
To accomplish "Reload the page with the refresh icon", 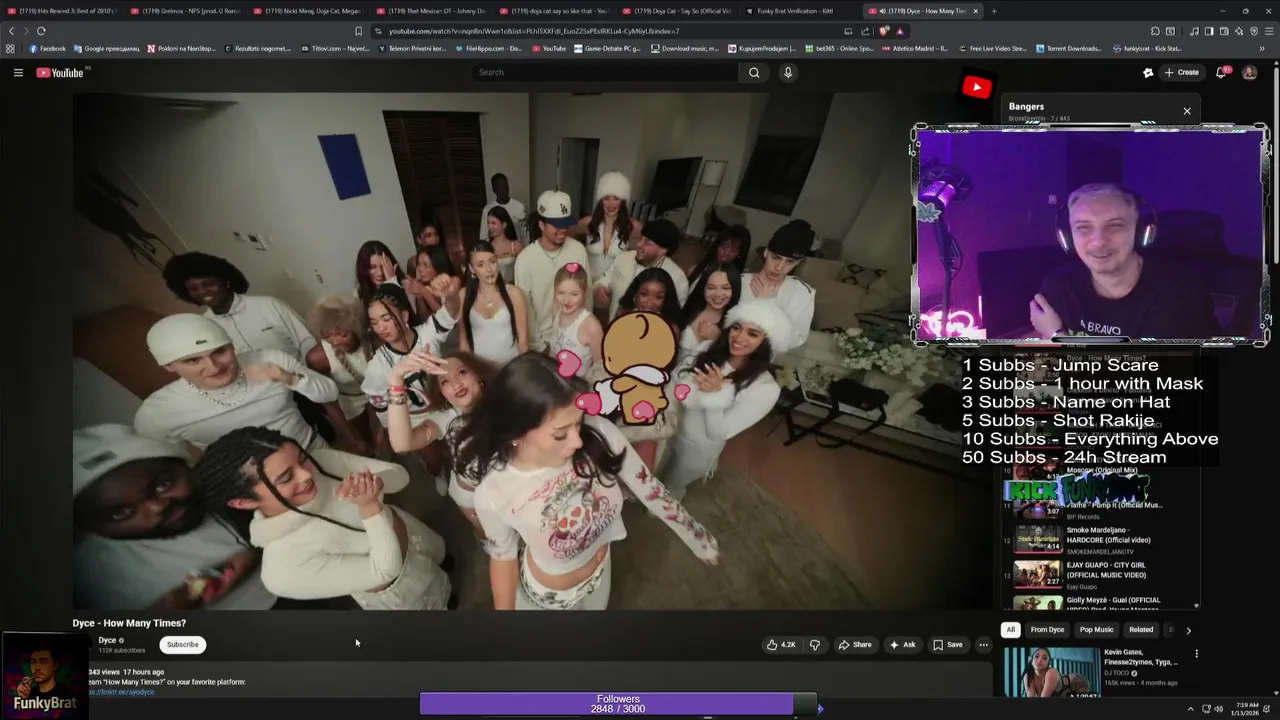I will pos(41,31).
